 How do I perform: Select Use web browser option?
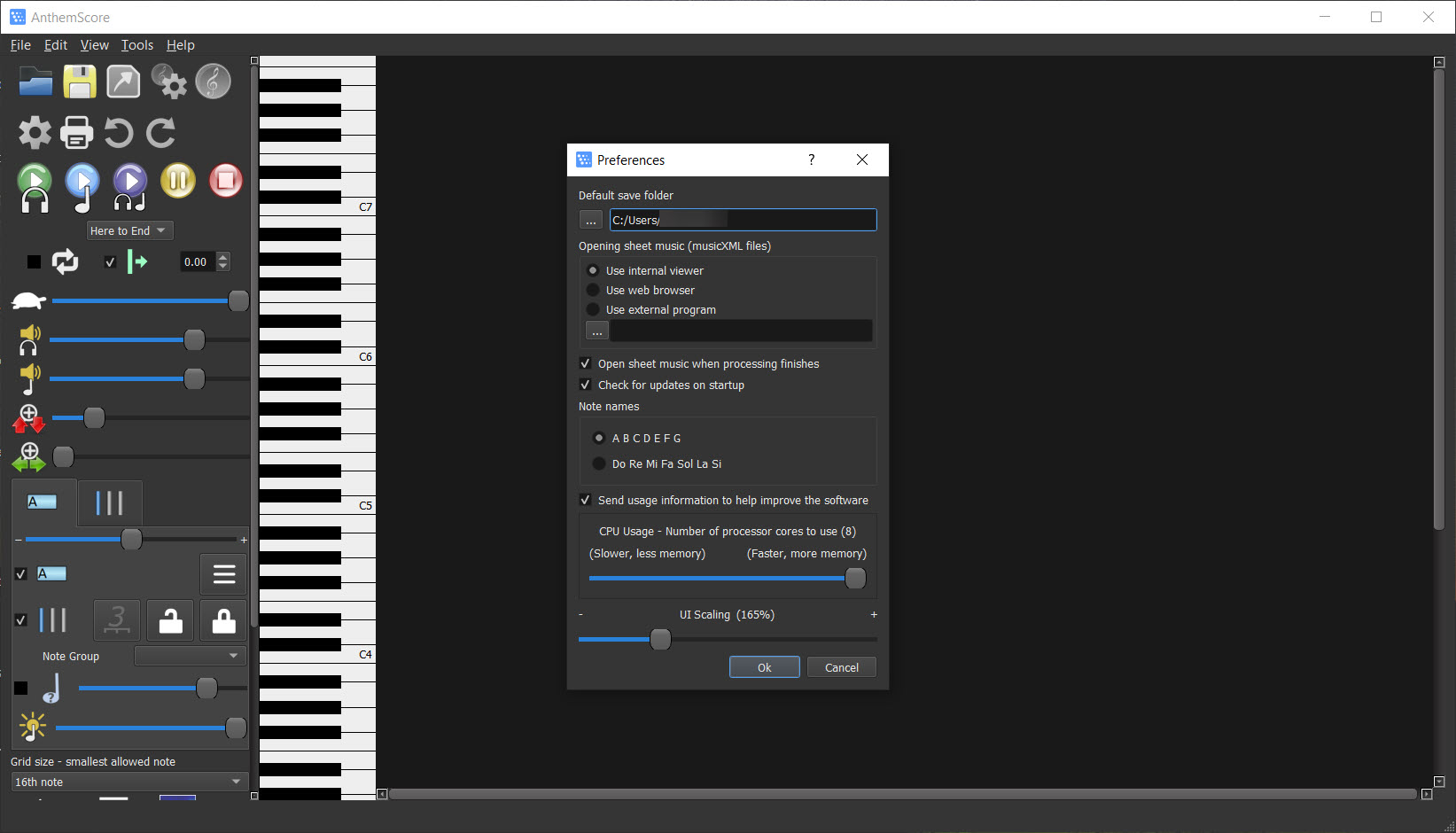[593, 290]
